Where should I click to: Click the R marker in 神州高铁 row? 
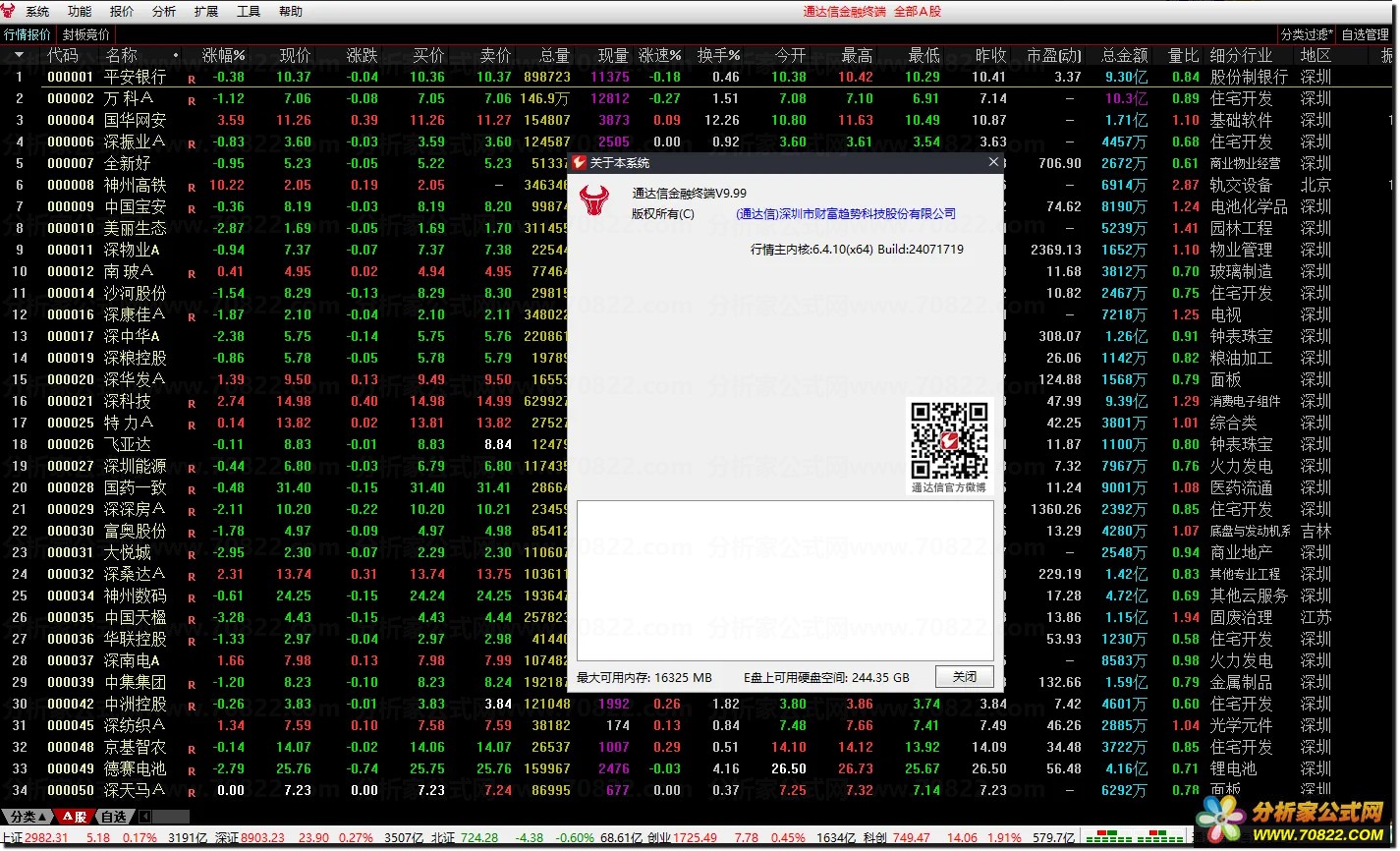[x=192, y=186]
